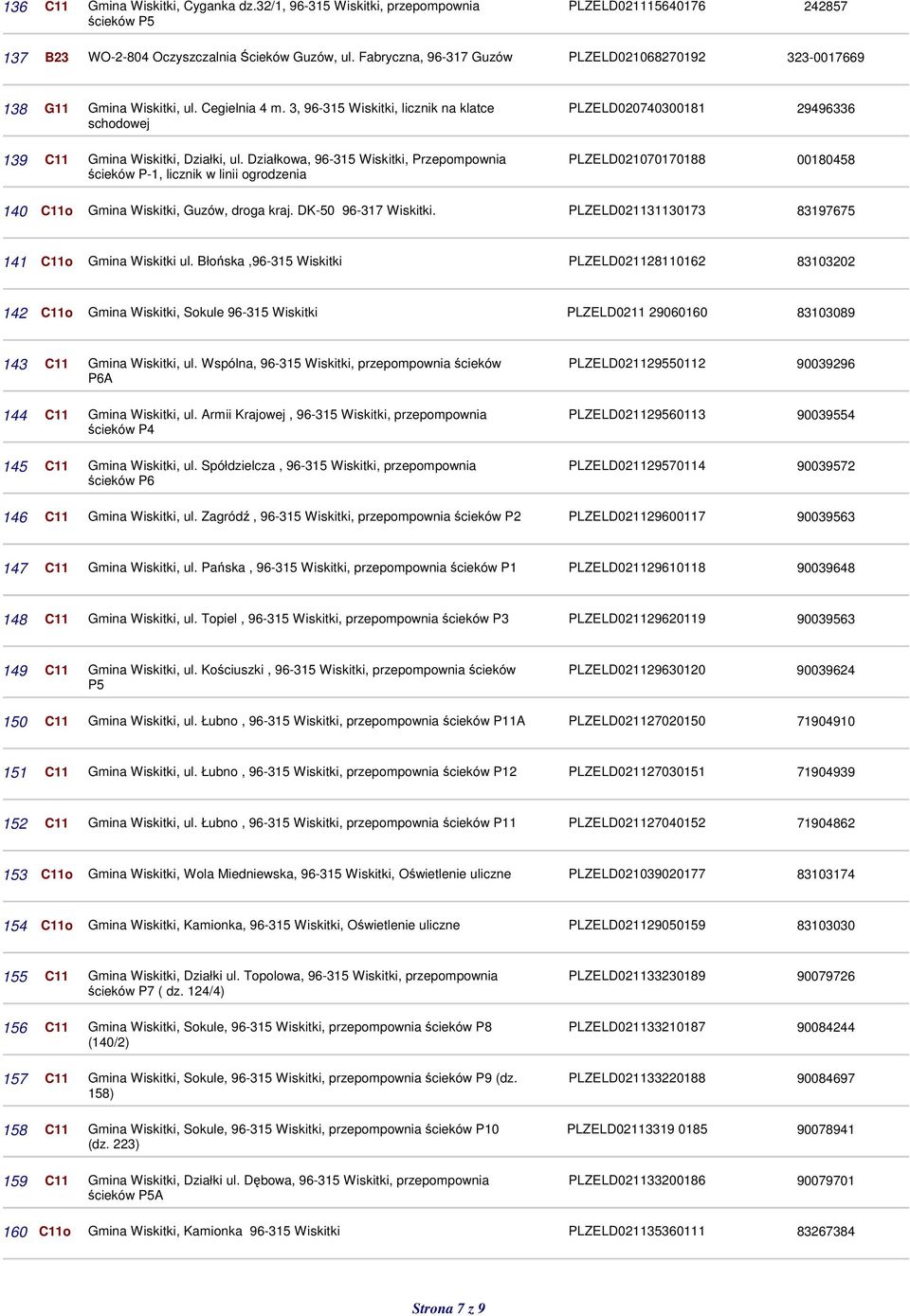Click row number 145
910x1316 pixels.
pyautogui.click(x=15, y=467)
